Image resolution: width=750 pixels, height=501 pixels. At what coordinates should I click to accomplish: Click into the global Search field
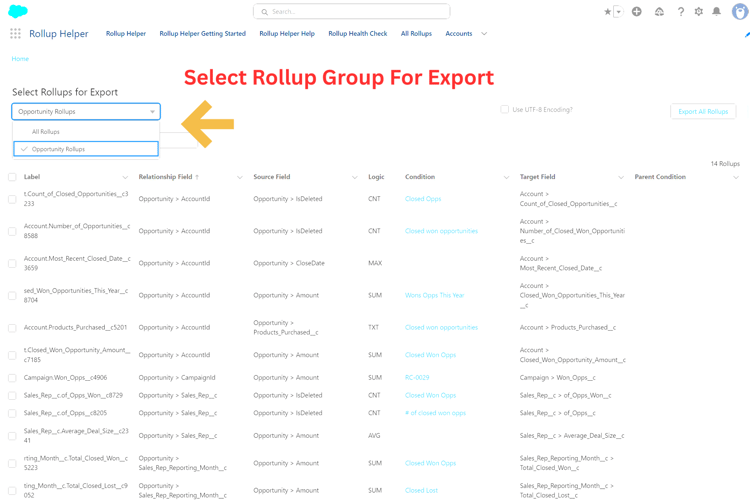(352, 11)
